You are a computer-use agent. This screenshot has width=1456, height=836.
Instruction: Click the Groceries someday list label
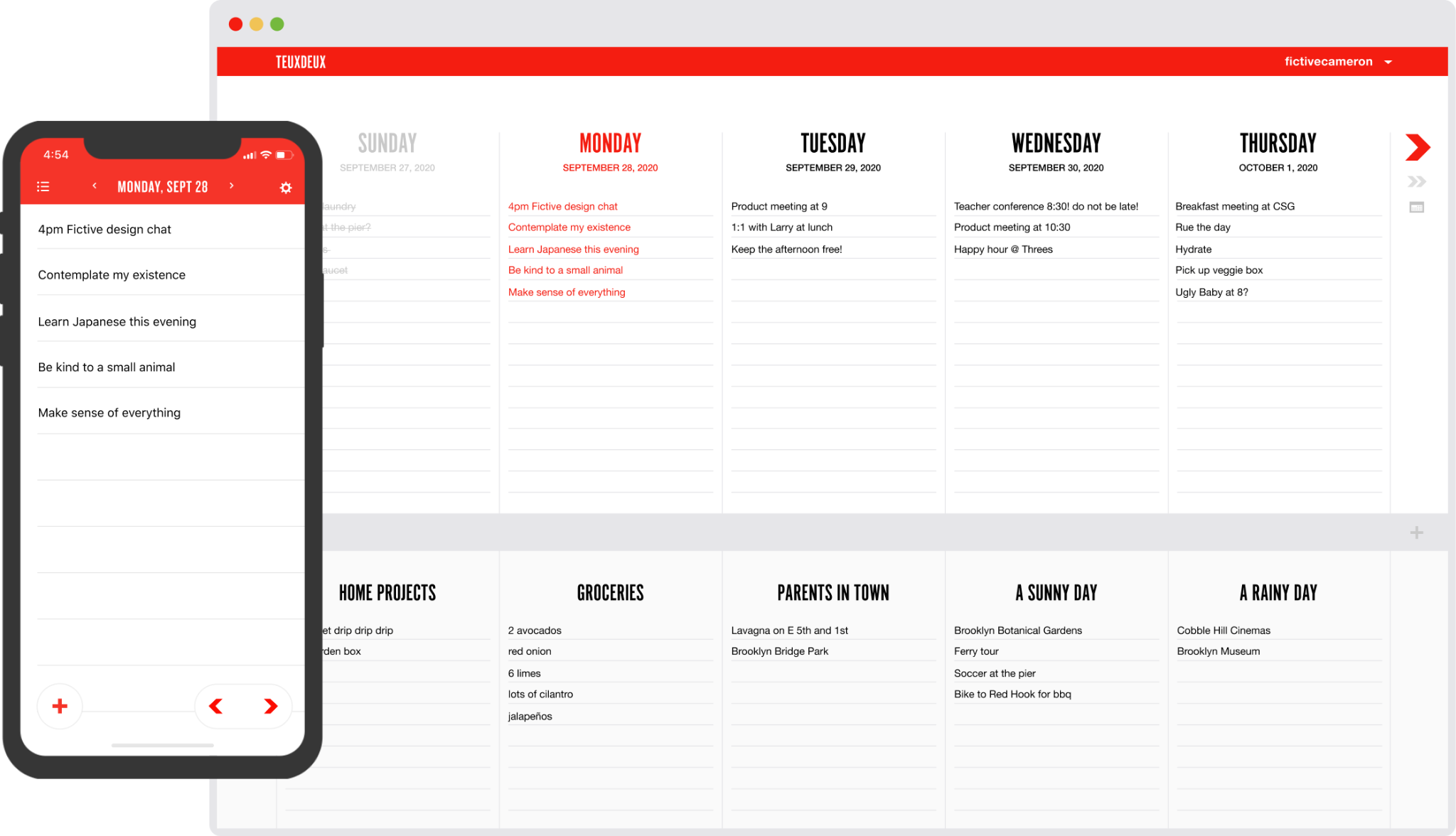point(610,592)
